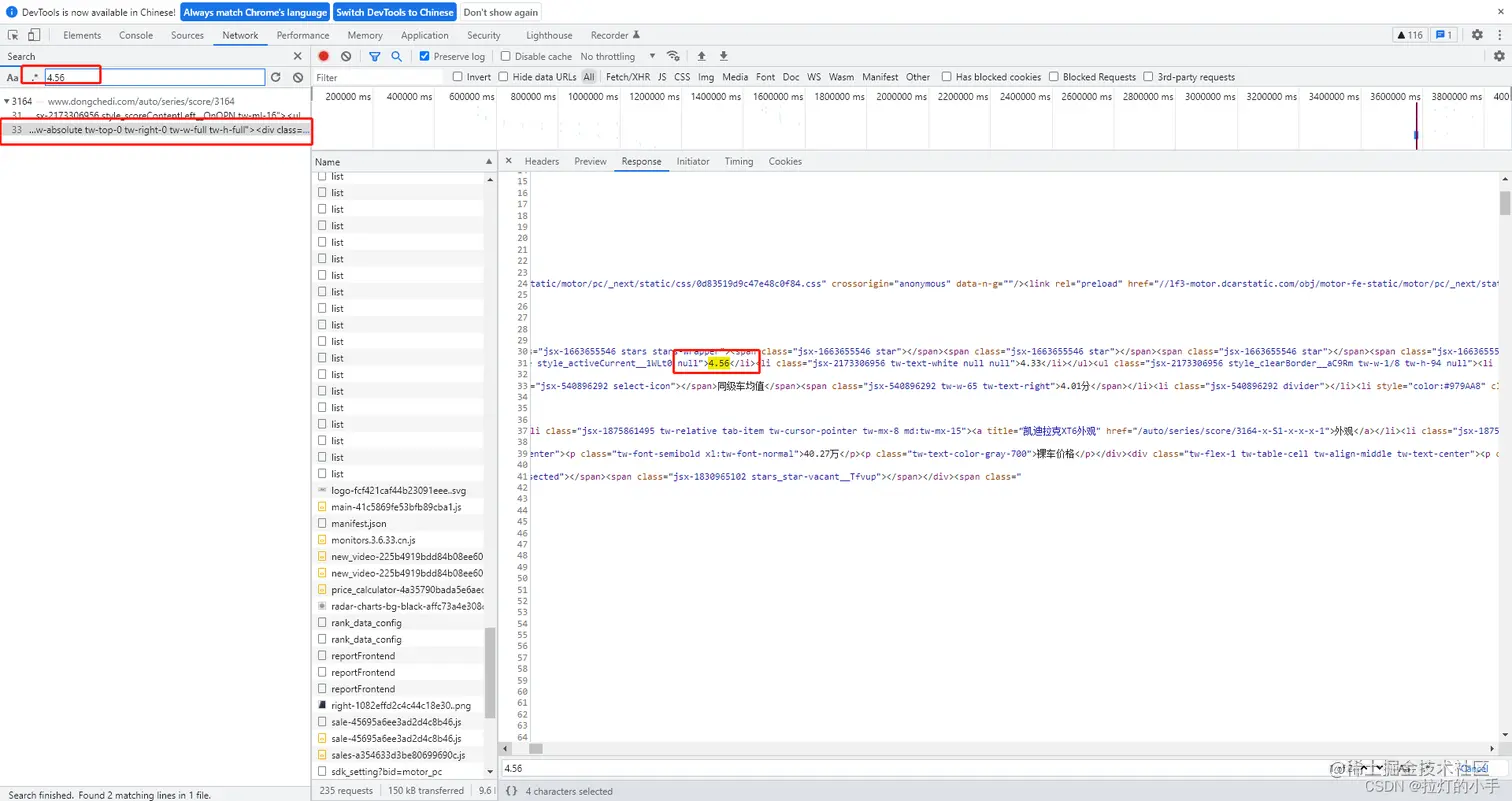Click the pretty print braces icon
This screenshot has height=801, width=1512.
coord(511,791)
